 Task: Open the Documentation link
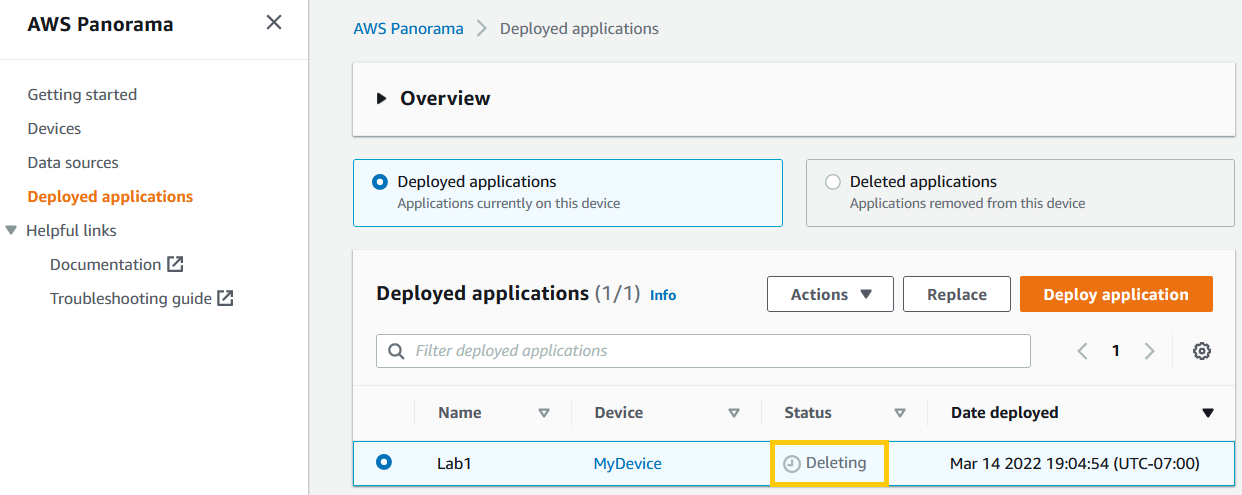pos(105,264)
